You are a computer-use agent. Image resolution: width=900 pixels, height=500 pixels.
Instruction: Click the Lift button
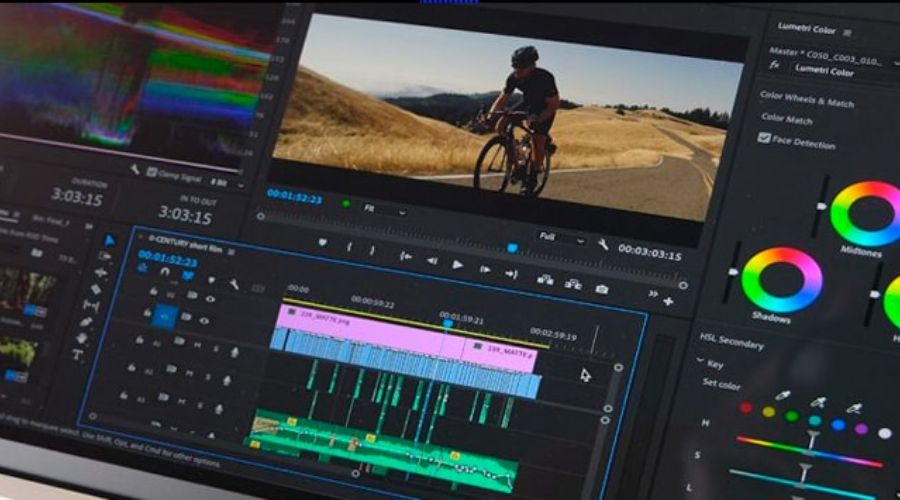pos(545,280)
